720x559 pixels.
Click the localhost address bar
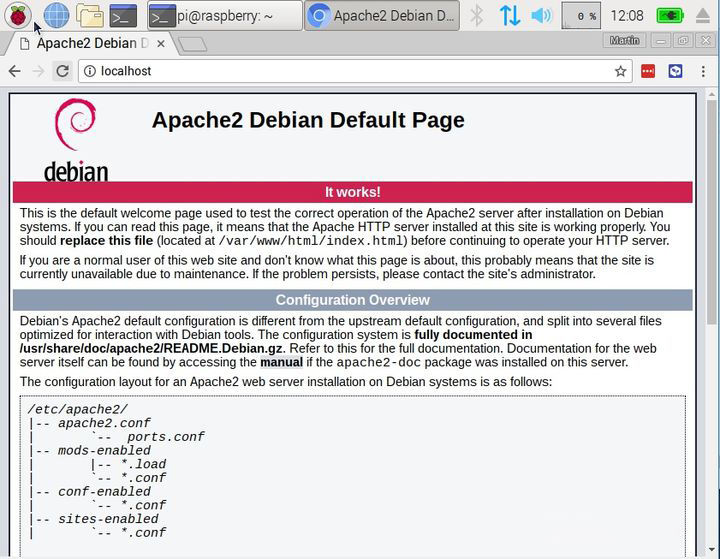[355, 71]
